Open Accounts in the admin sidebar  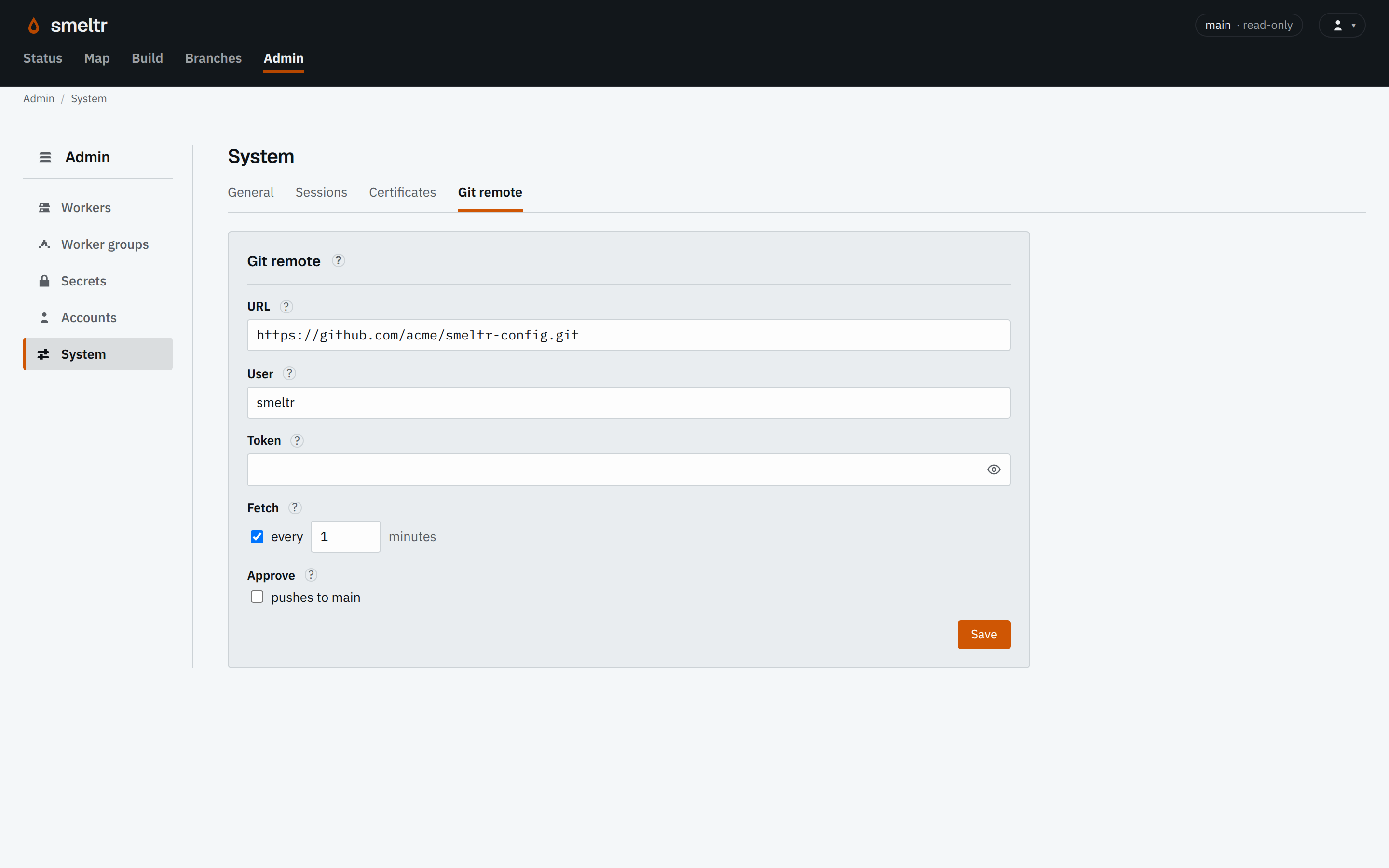(97, 317)
